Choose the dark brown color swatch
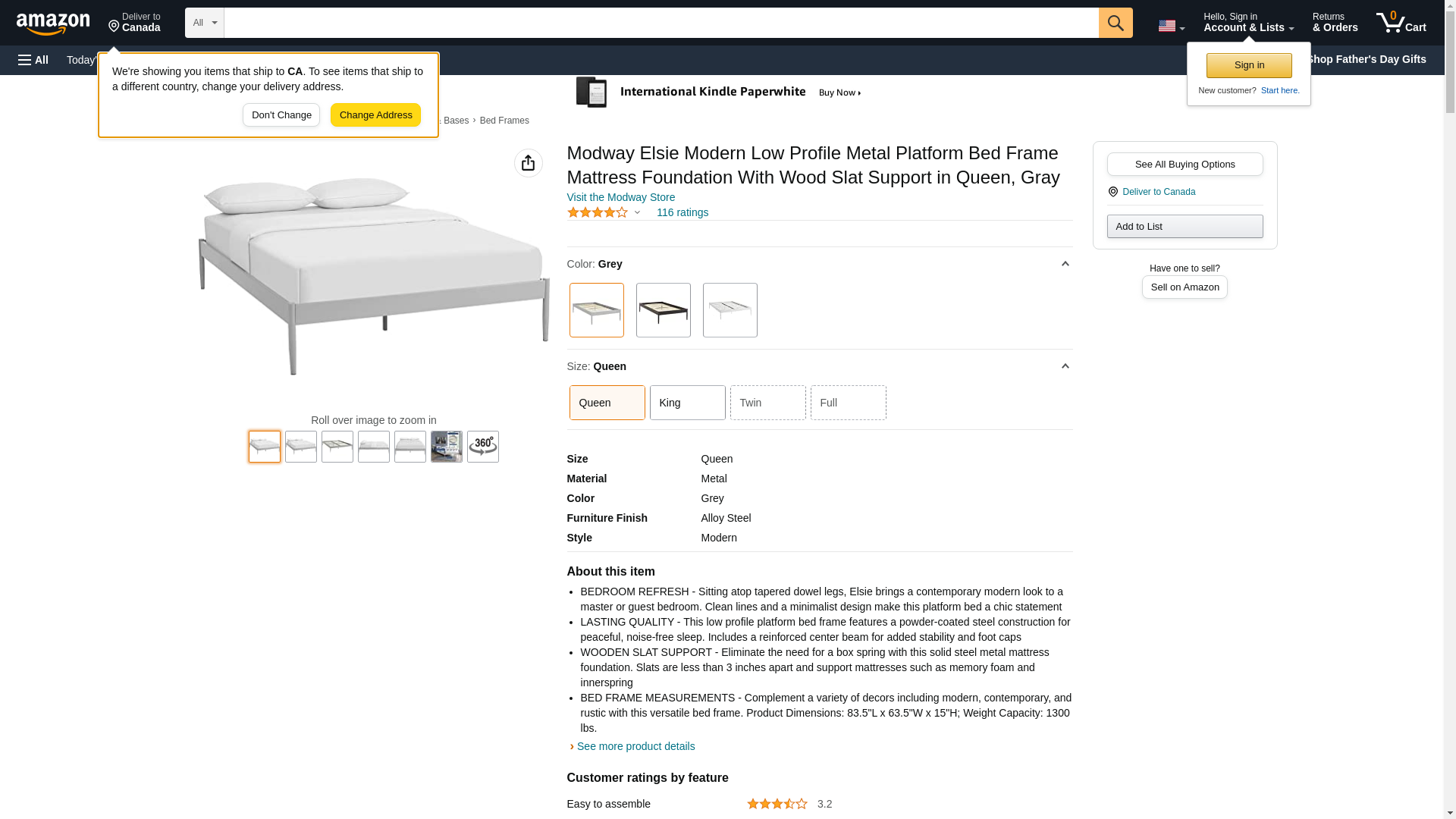Viewport: 1456px width, 819px height. tap(663, 310)
